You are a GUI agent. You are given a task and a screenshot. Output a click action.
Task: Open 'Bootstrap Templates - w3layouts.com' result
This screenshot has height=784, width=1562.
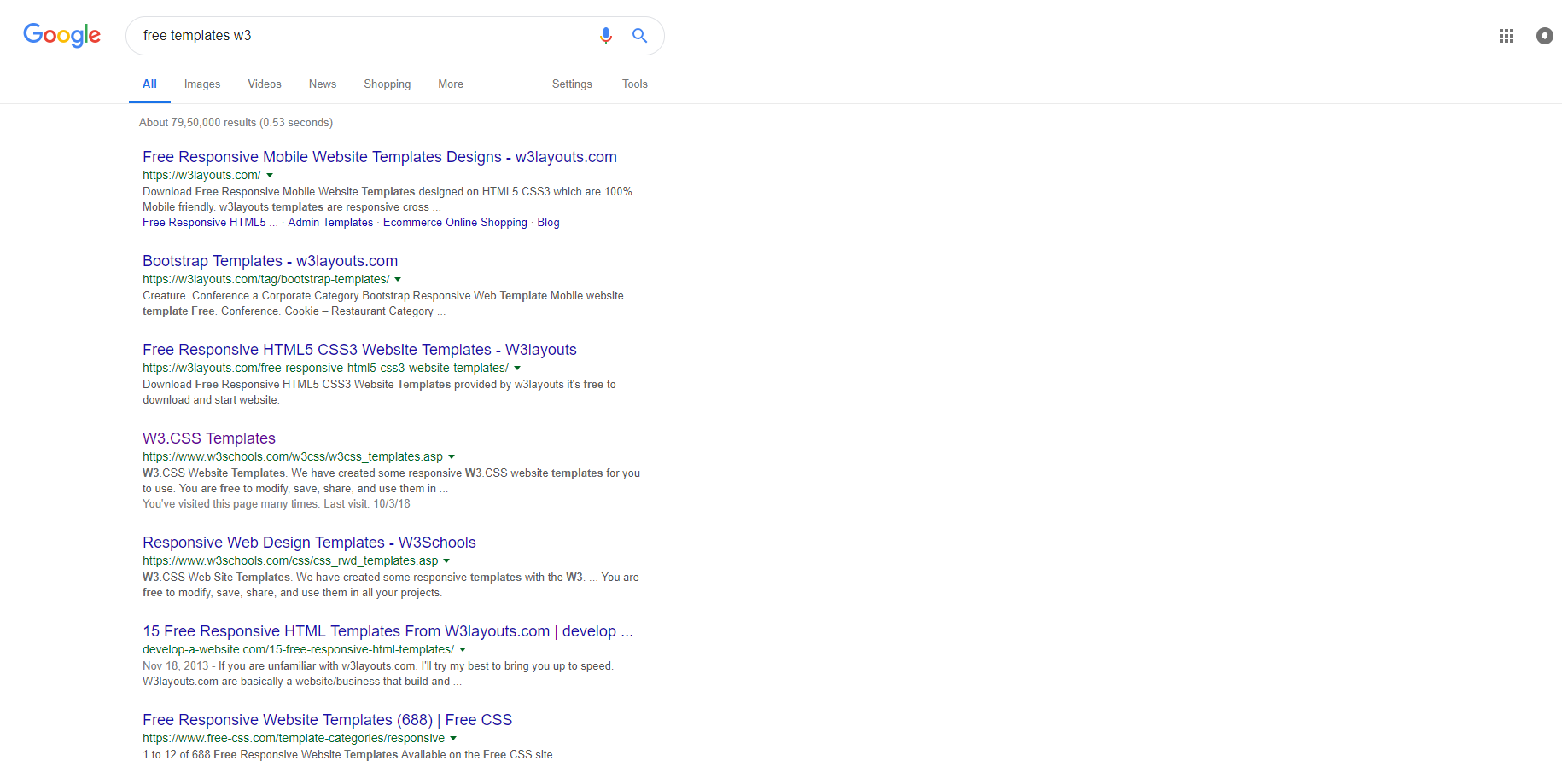270,261
